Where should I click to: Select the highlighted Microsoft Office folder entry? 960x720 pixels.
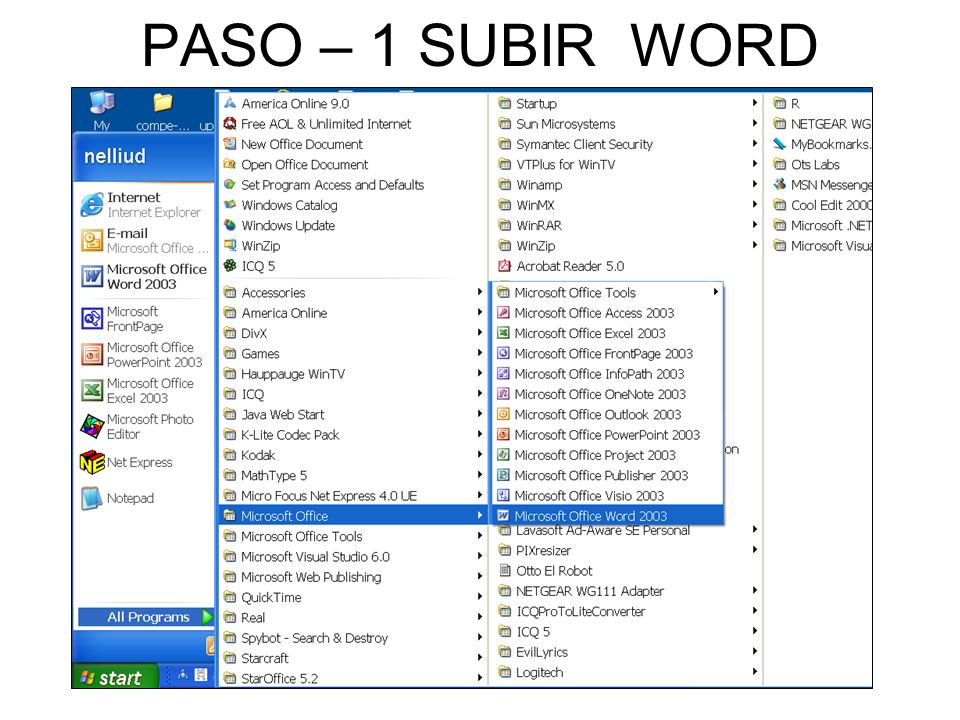click(x=353, y=516)
